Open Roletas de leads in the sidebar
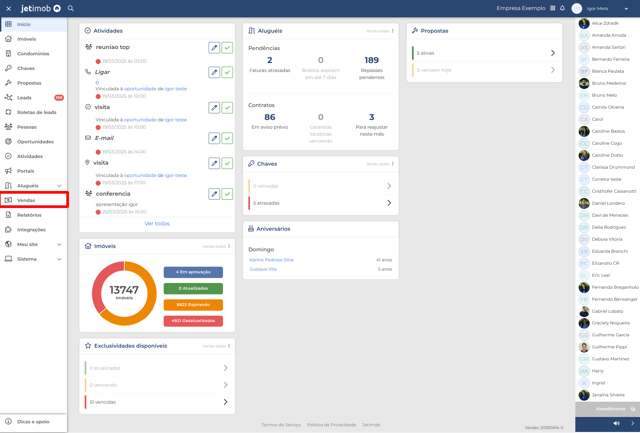 click(x=33, y=112)
